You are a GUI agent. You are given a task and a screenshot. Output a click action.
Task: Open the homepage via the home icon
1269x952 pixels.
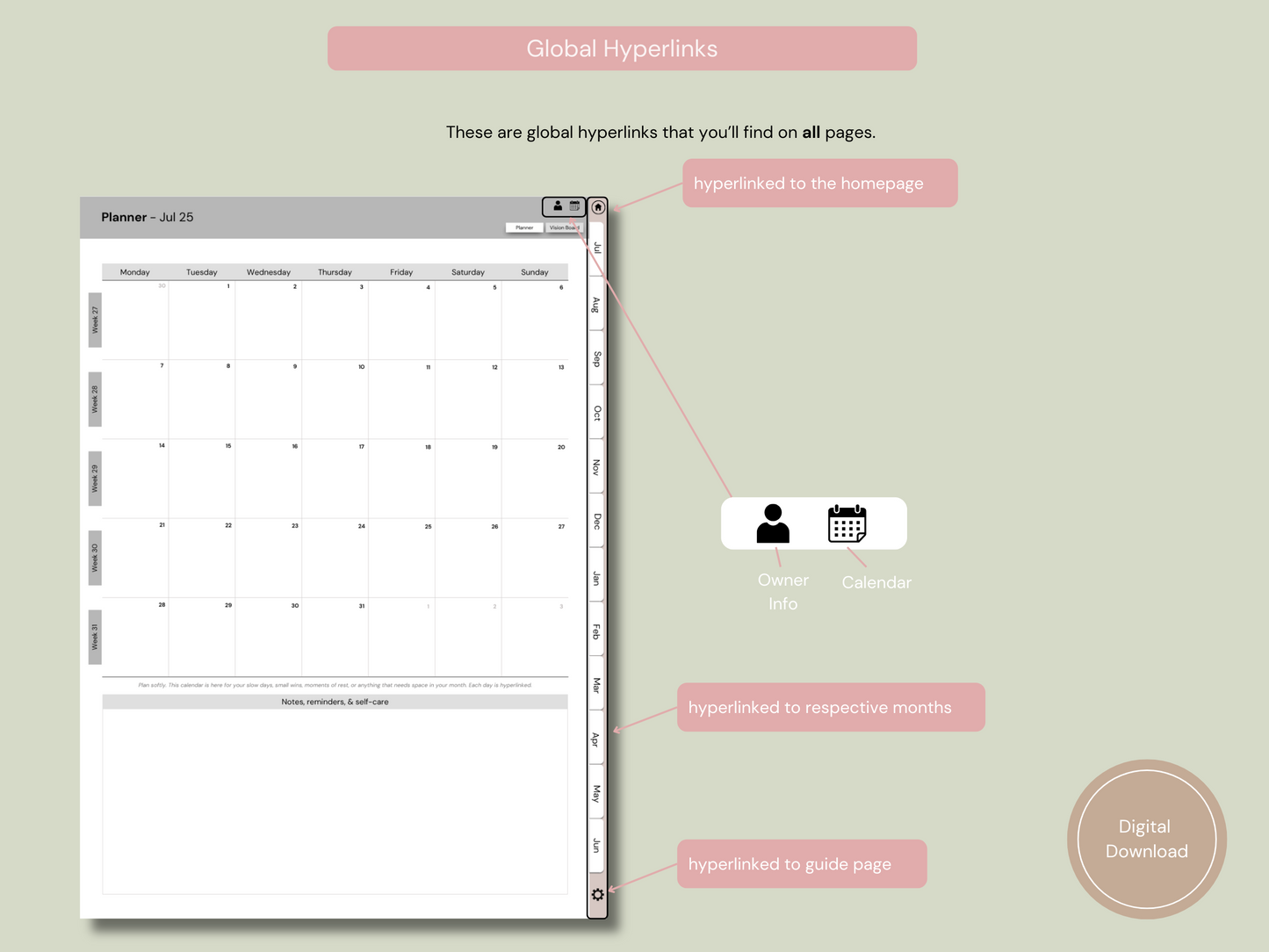coord(598,207)
